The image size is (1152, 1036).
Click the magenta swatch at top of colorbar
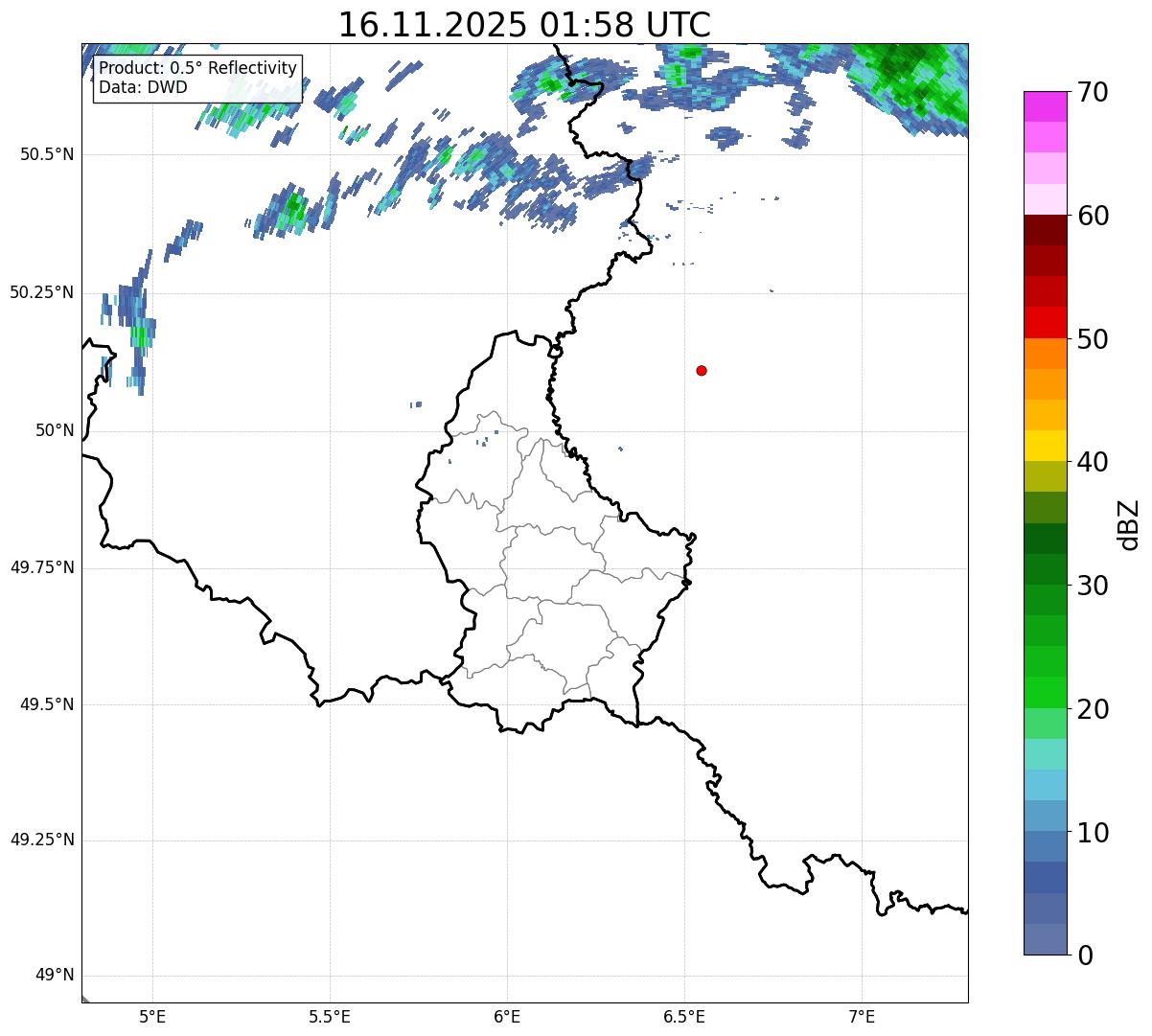tap(1045, 106)
